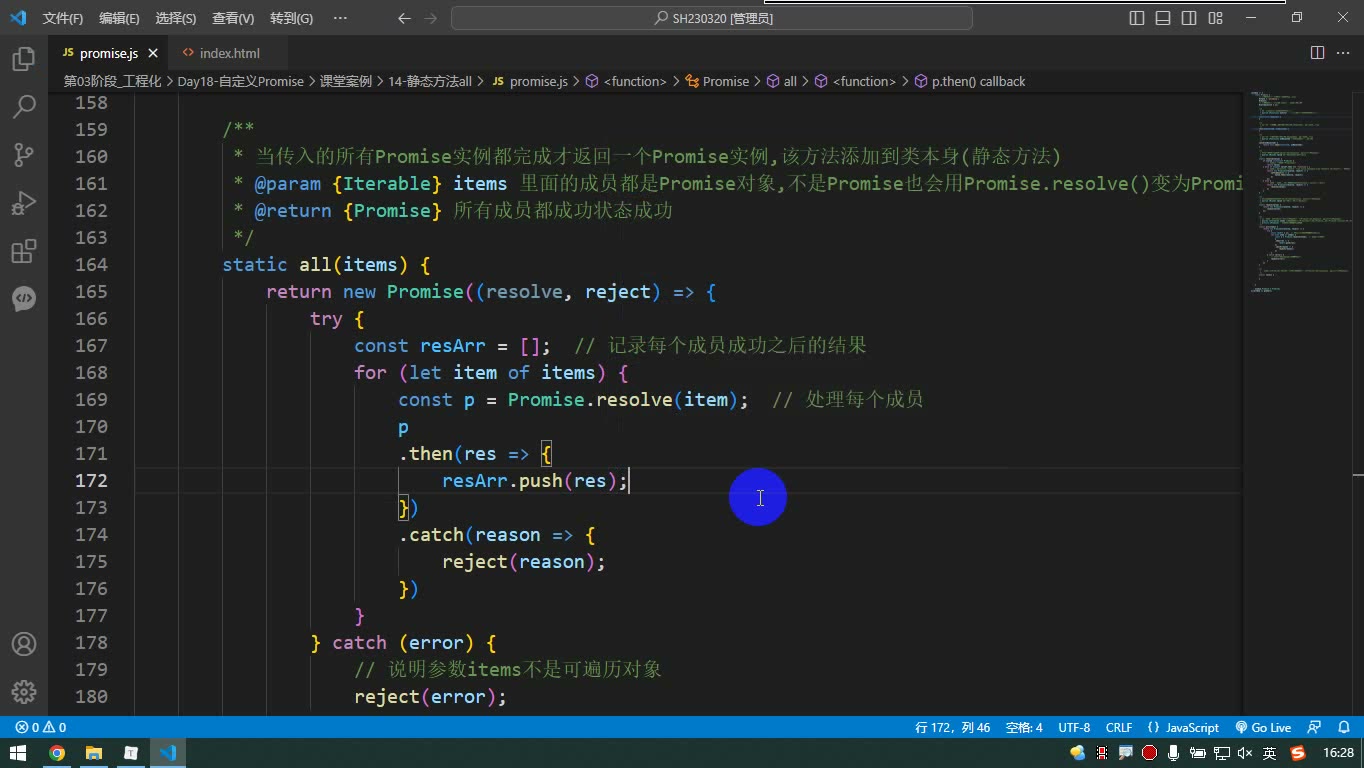Viewport: 1364px width, 768px height.
Task: Show hidden menus via title bar ellipsis
Action: (x=340, y=18)
